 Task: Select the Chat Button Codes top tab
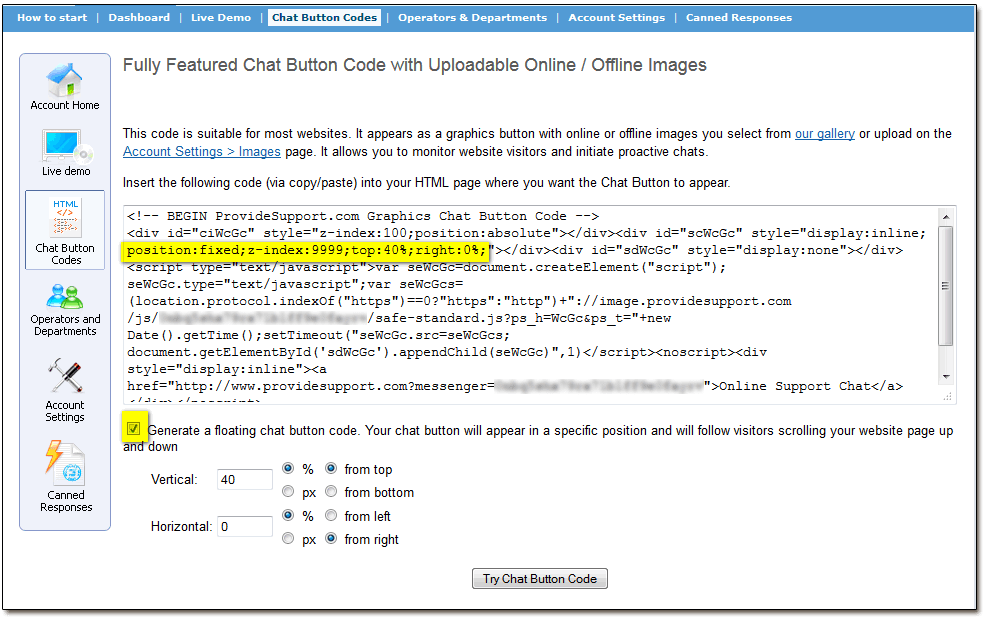tap(324, 18)
